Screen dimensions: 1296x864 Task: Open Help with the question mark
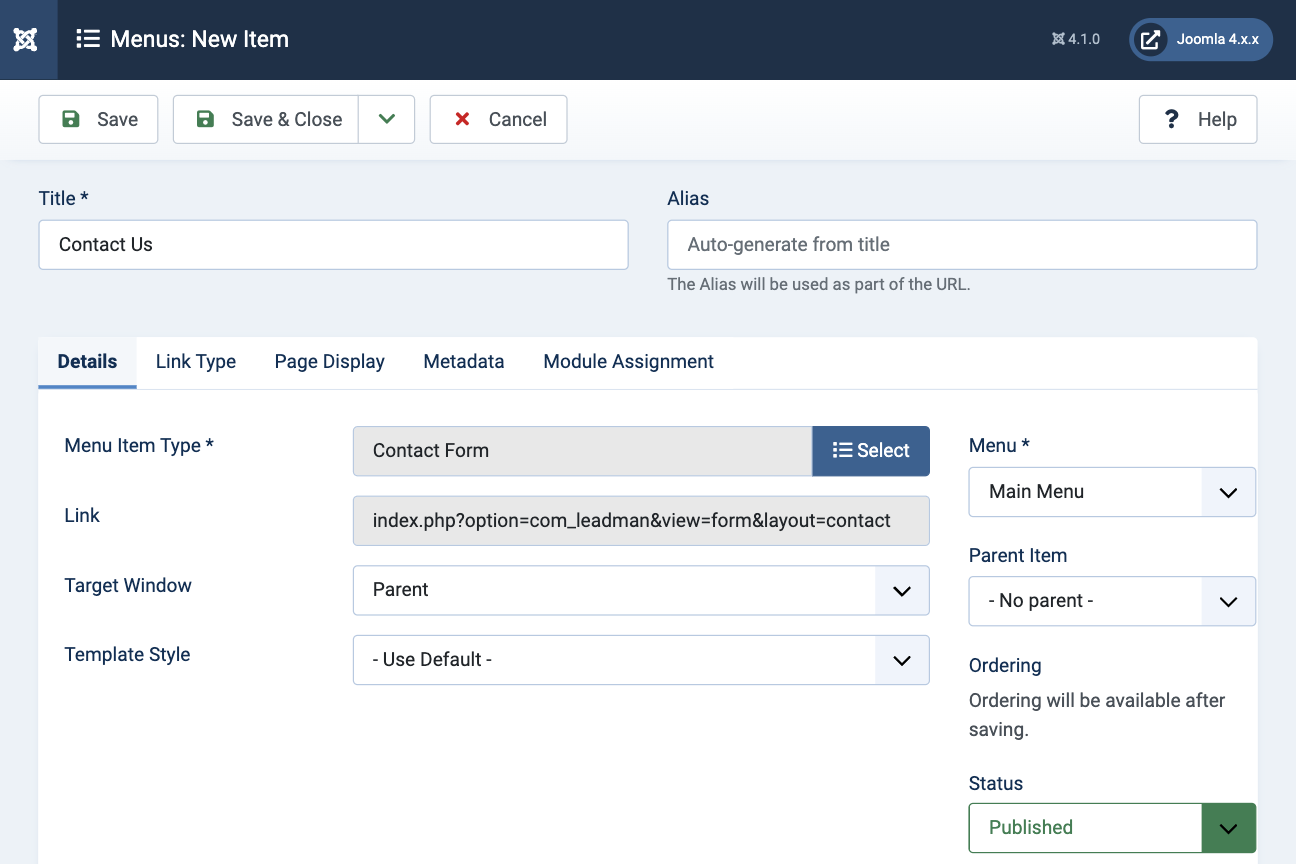tap(1197, 119)
